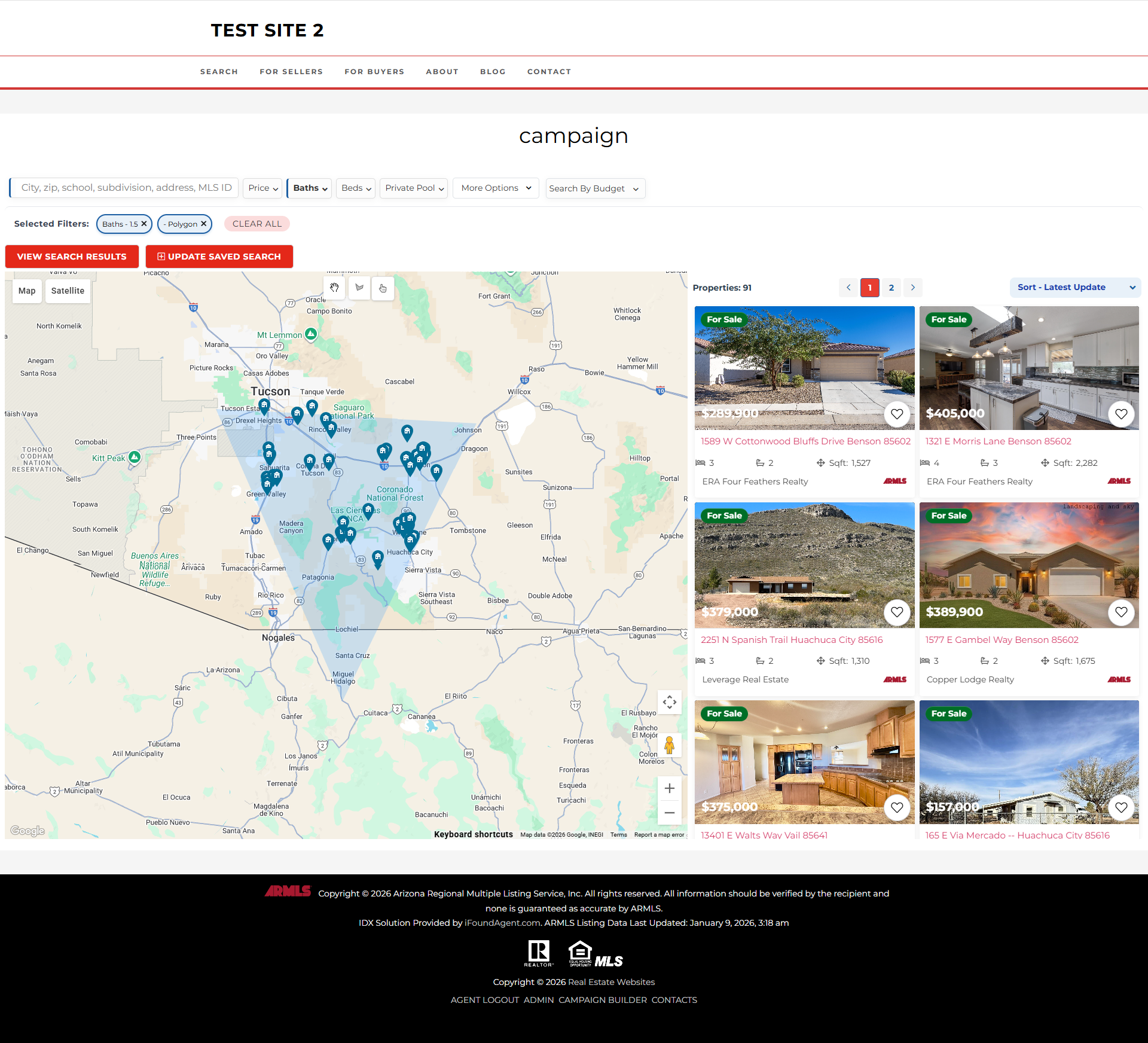Screen dimensions: 1148x1043
Task: Activate the polygon draw tool on map
Action: [359, 288]
